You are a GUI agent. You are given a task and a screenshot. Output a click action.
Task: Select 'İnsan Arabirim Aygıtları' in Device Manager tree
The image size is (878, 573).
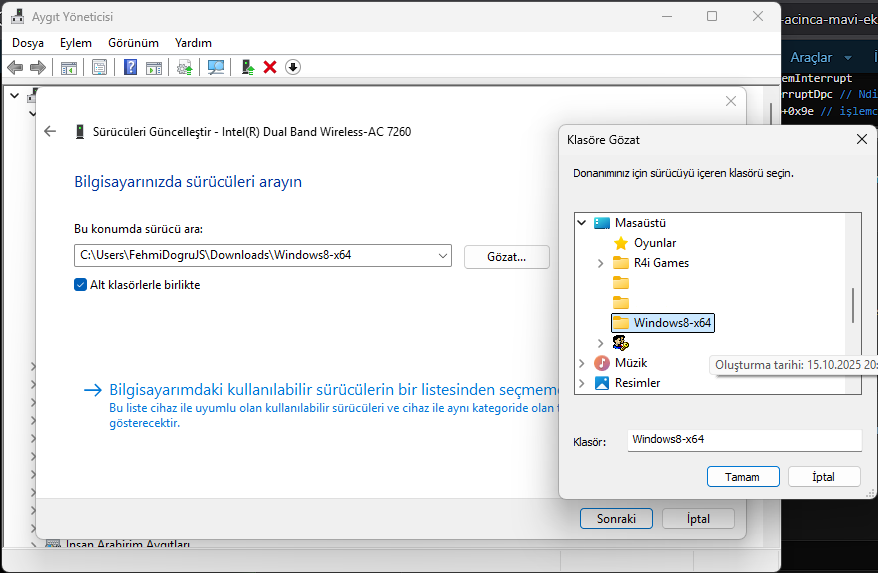pos(128,544)
